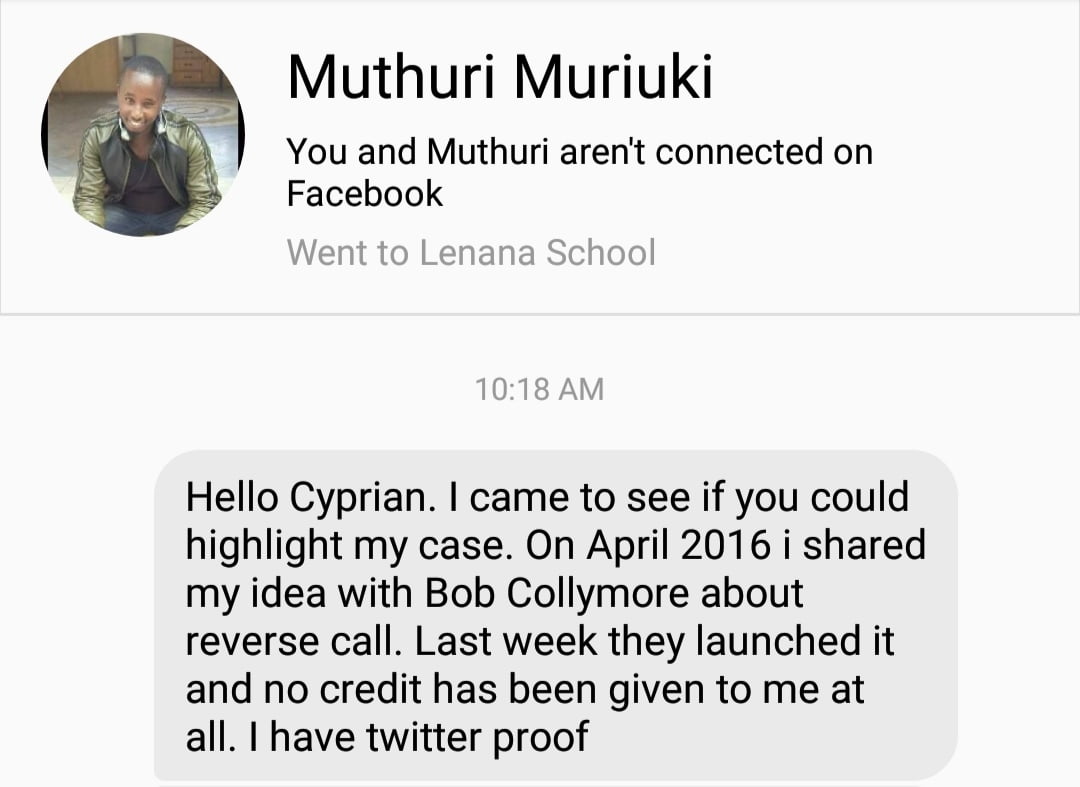The height and width of the screenshot is (787, 1080).
Task: Tap the surname Muriuki in the header title
Action: click(x=613, y=76)
